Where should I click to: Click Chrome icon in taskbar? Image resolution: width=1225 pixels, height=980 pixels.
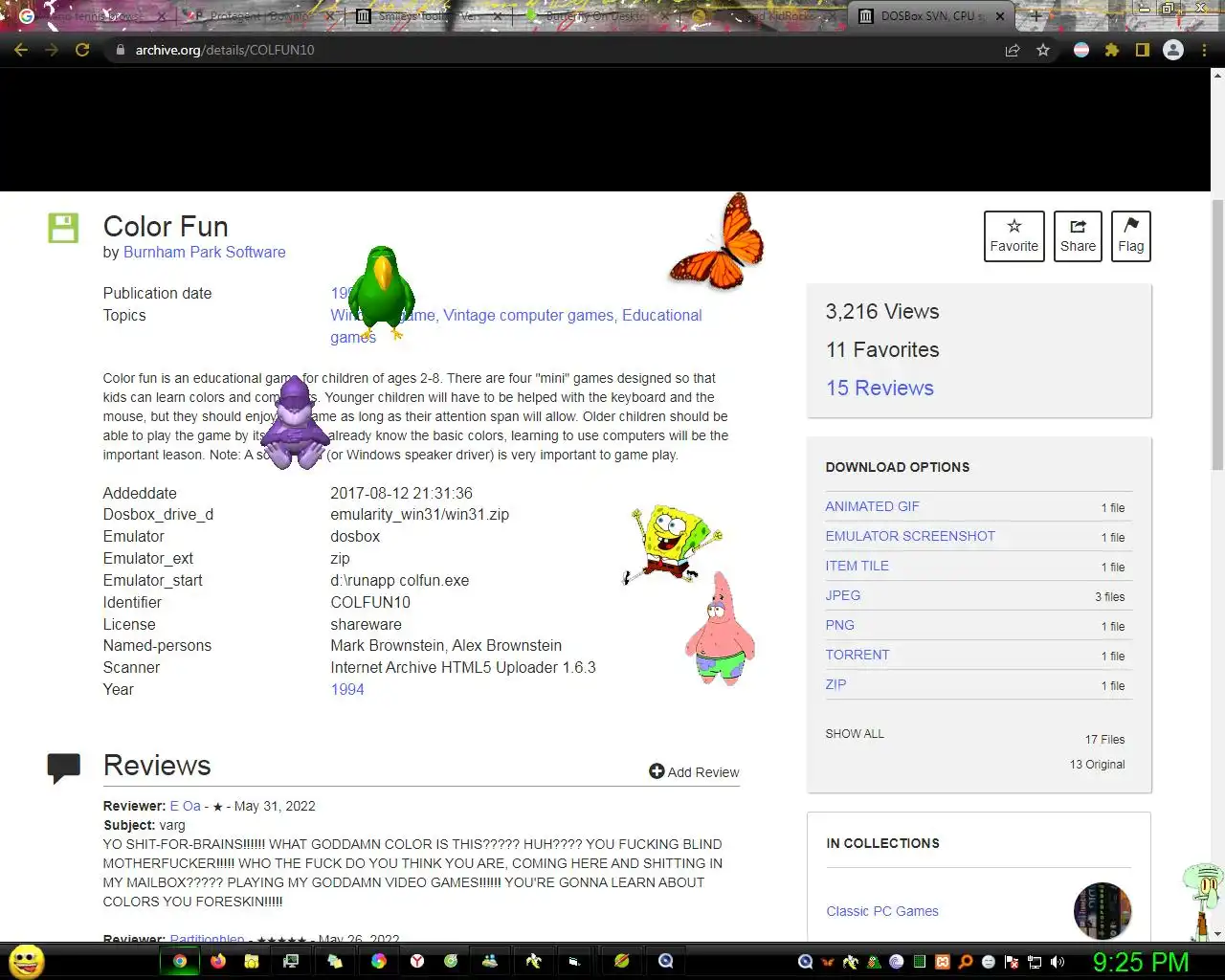pyautogui.click(x=179, y=961)
